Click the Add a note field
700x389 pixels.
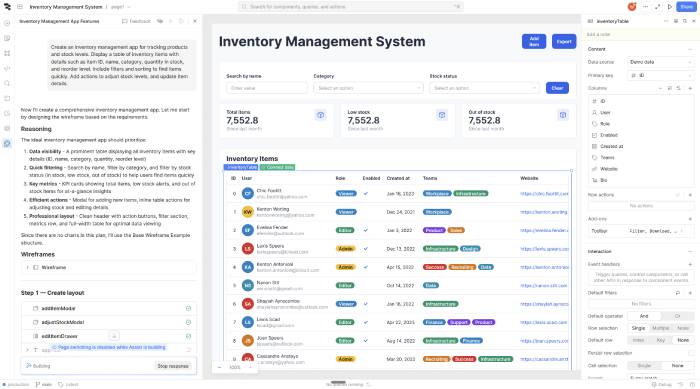tap(641, 34)
